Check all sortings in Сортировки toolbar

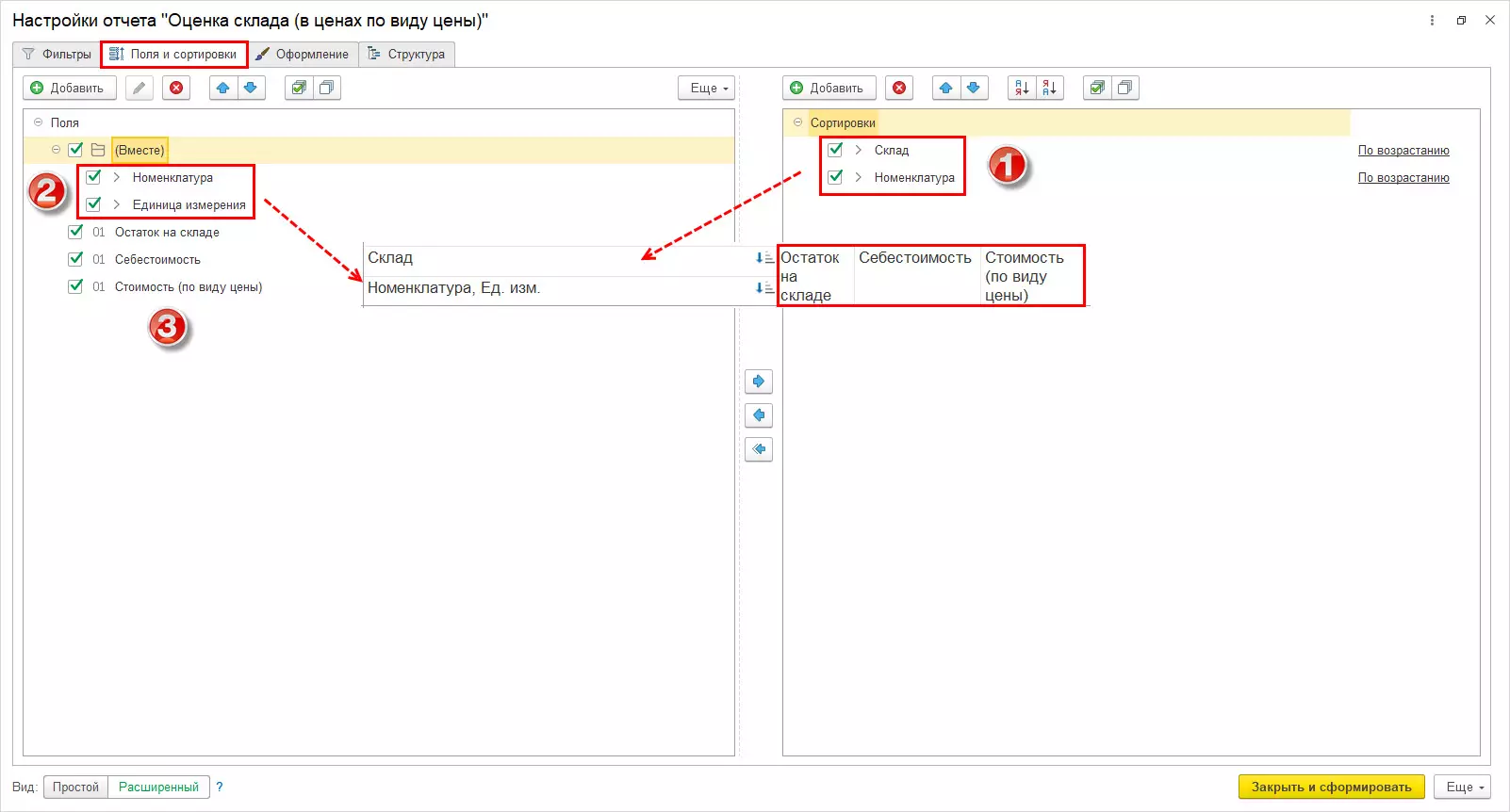(x=1097, y=88)
